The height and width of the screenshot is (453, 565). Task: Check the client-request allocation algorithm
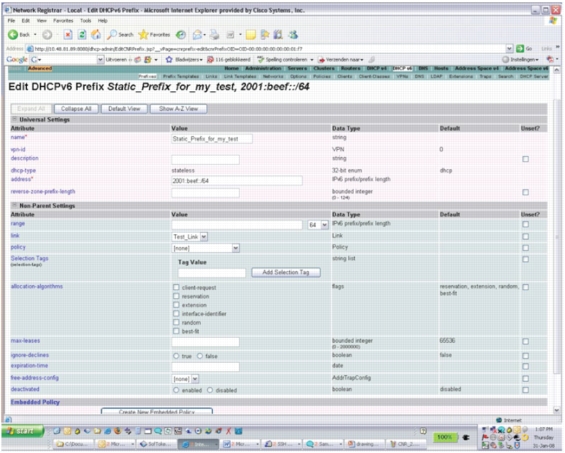(176, 287)
